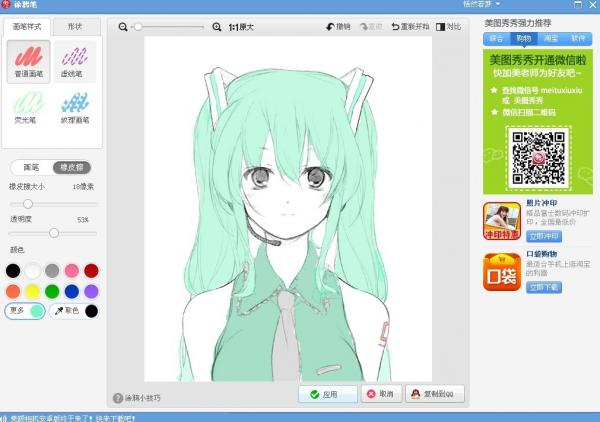
Task: Click the 取消 cancel button
Action: [x=381, y=394]
